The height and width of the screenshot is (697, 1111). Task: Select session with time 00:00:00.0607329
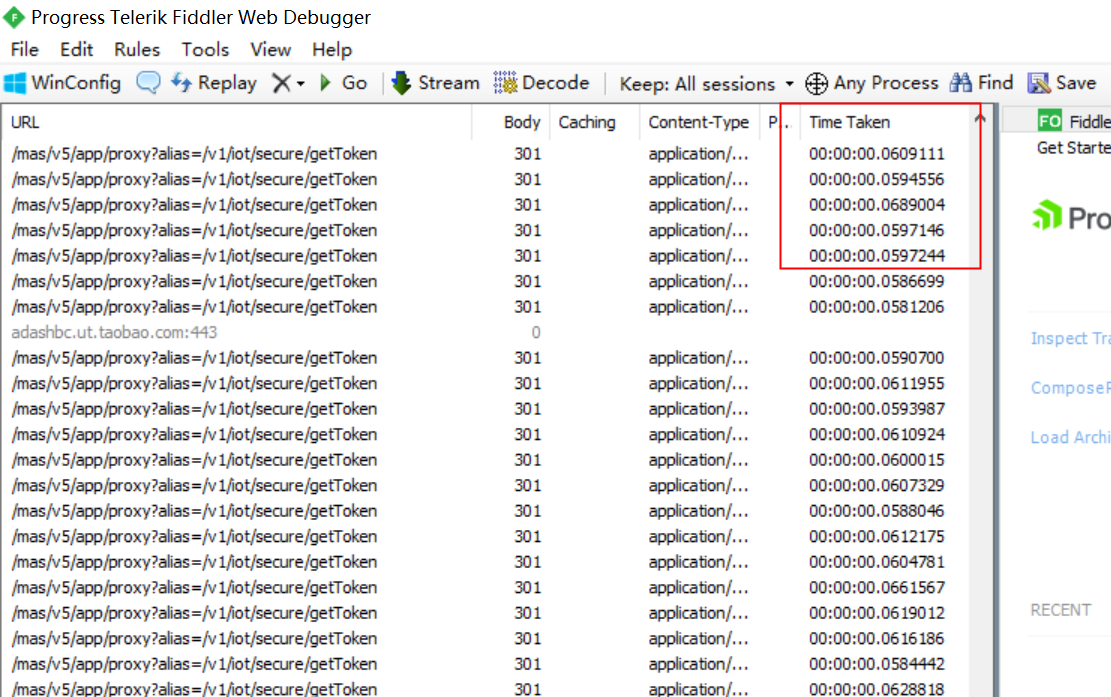click(x=485, y=485)
